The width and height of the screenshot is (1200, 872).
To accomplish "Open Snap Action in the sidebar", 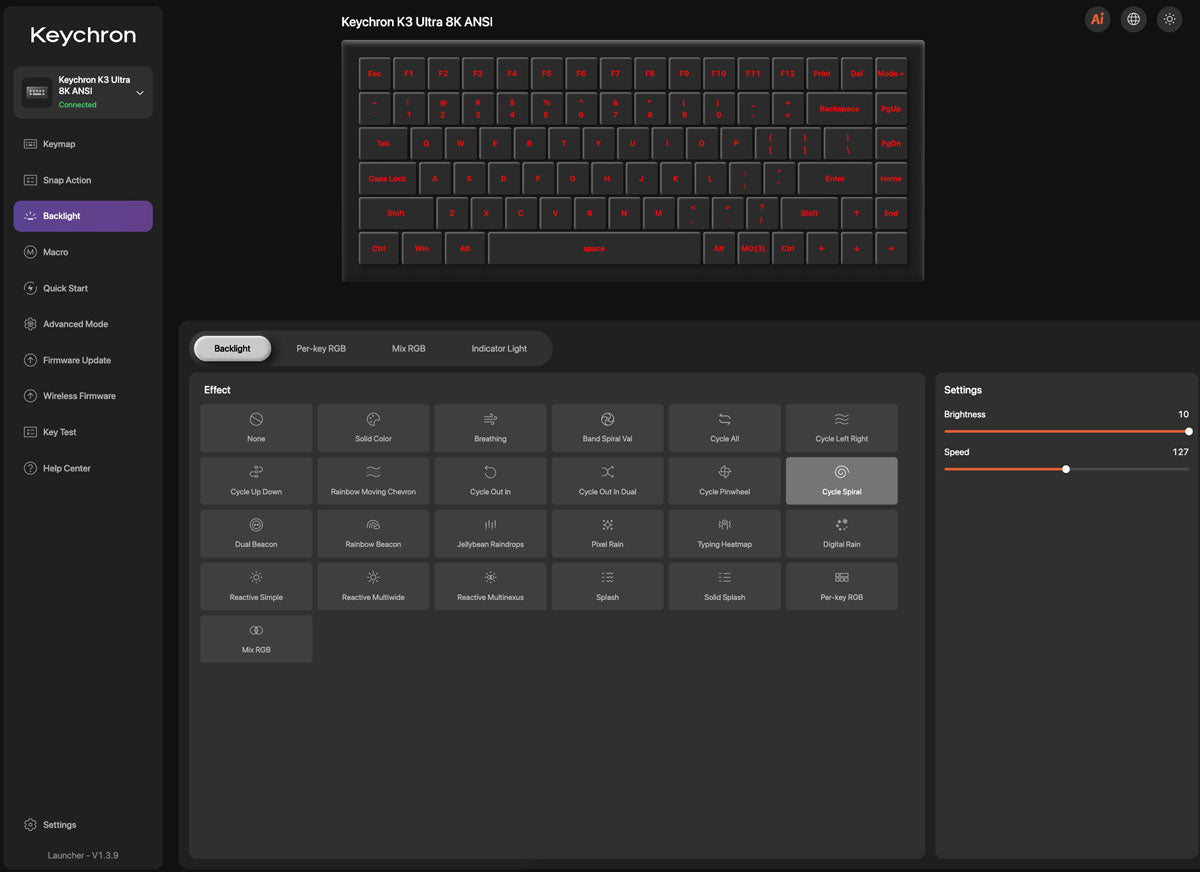I will pyautogui.click(x=83, y=180).
